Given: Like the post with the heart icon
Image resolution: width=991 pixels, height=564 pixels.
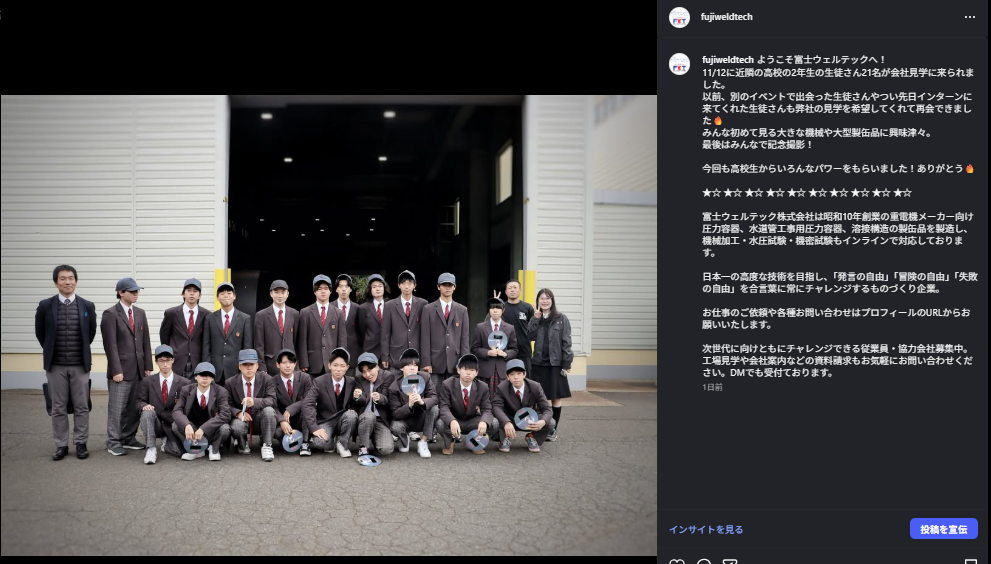Looking at the screenshot, I should 677,561.
